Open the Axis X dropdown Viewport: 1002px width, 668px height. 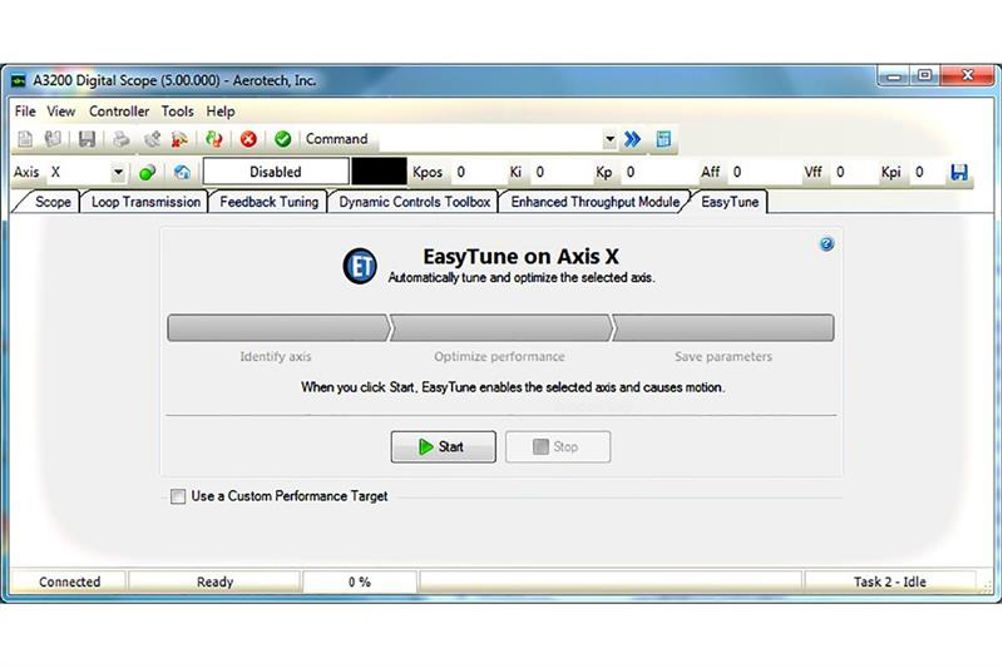118,172
